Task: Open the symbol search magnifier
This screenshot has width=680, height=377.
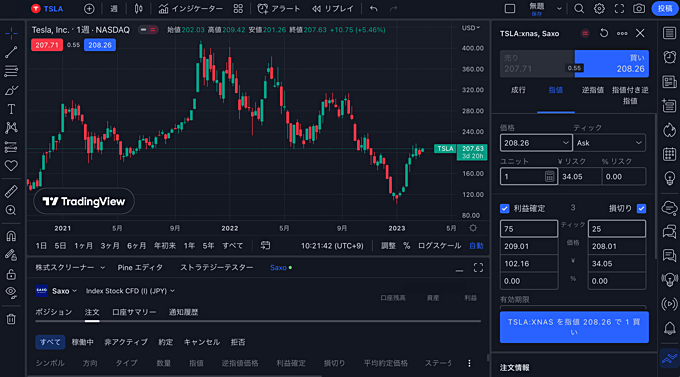Action: [579, 9]
